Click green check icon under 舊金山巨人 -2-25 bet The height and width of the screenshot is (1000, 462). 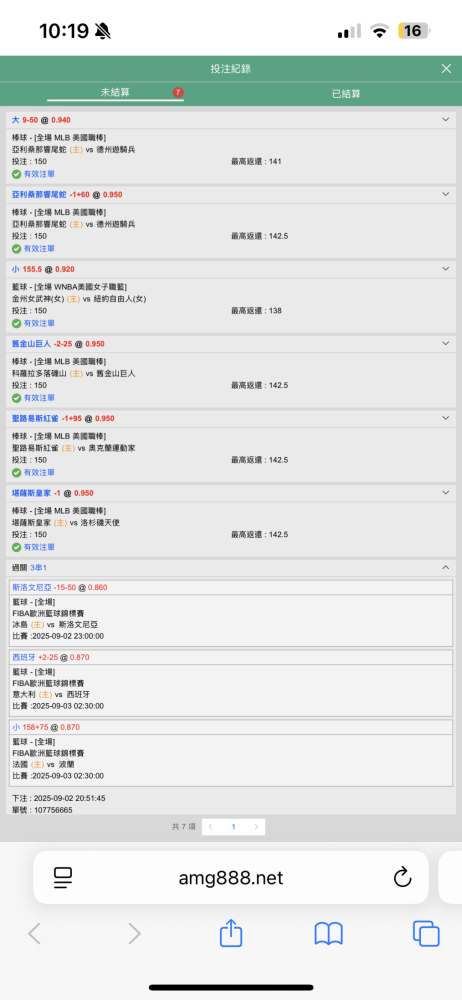(17, 397)
